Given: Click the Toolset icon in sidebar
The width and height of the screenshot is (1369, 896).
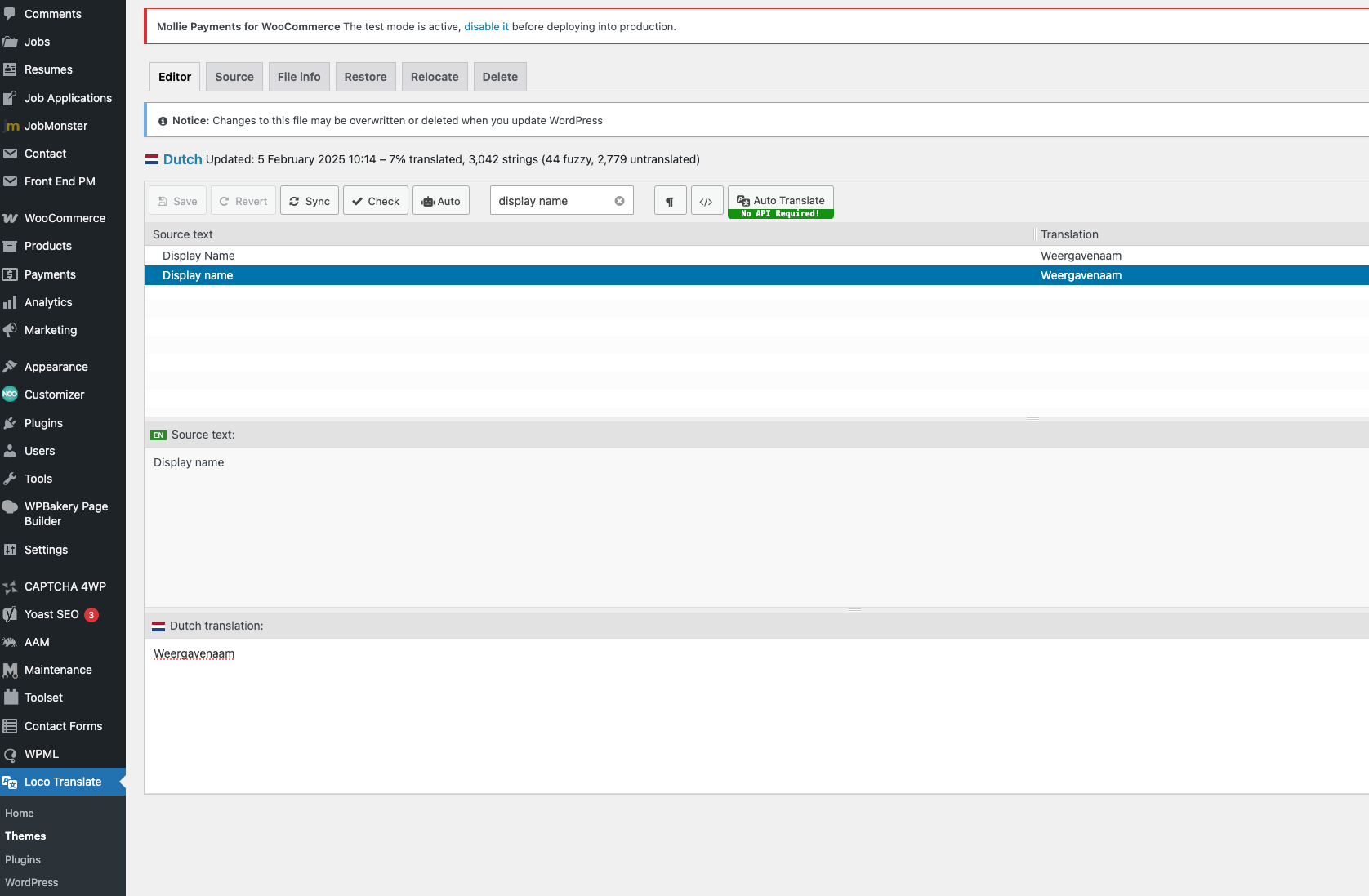Looking at the screenshot, I should click(10, 698).
